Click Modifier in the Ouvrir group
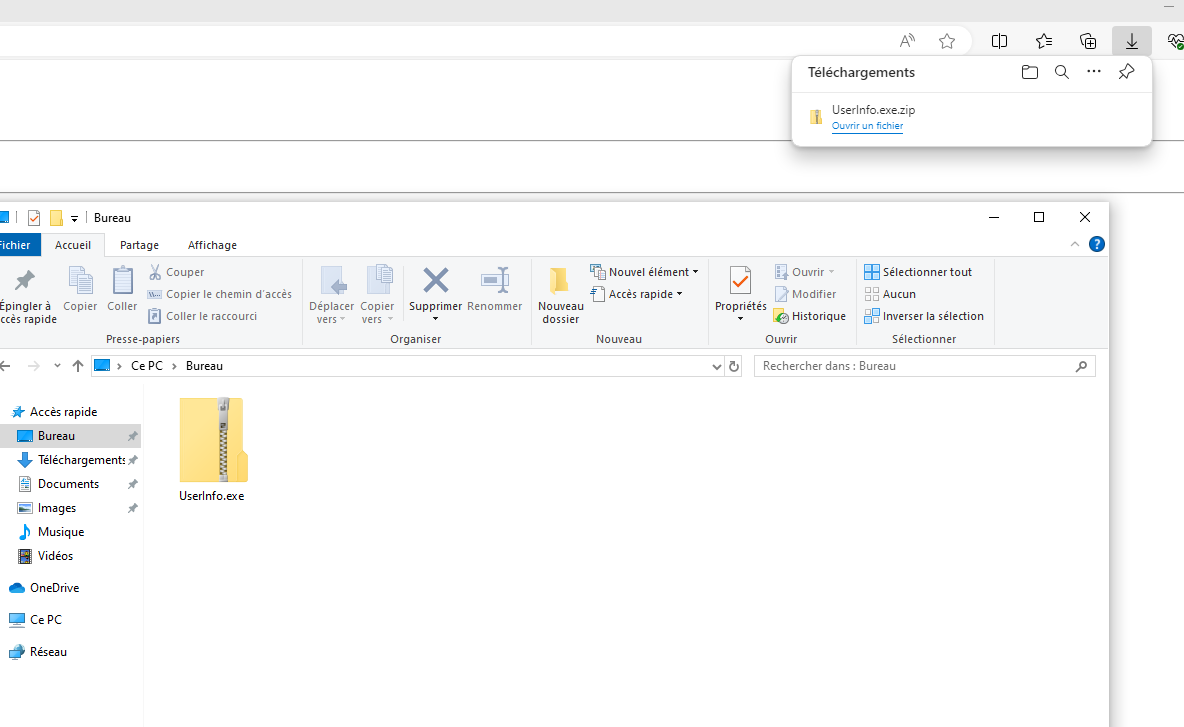 pos(805,294)
